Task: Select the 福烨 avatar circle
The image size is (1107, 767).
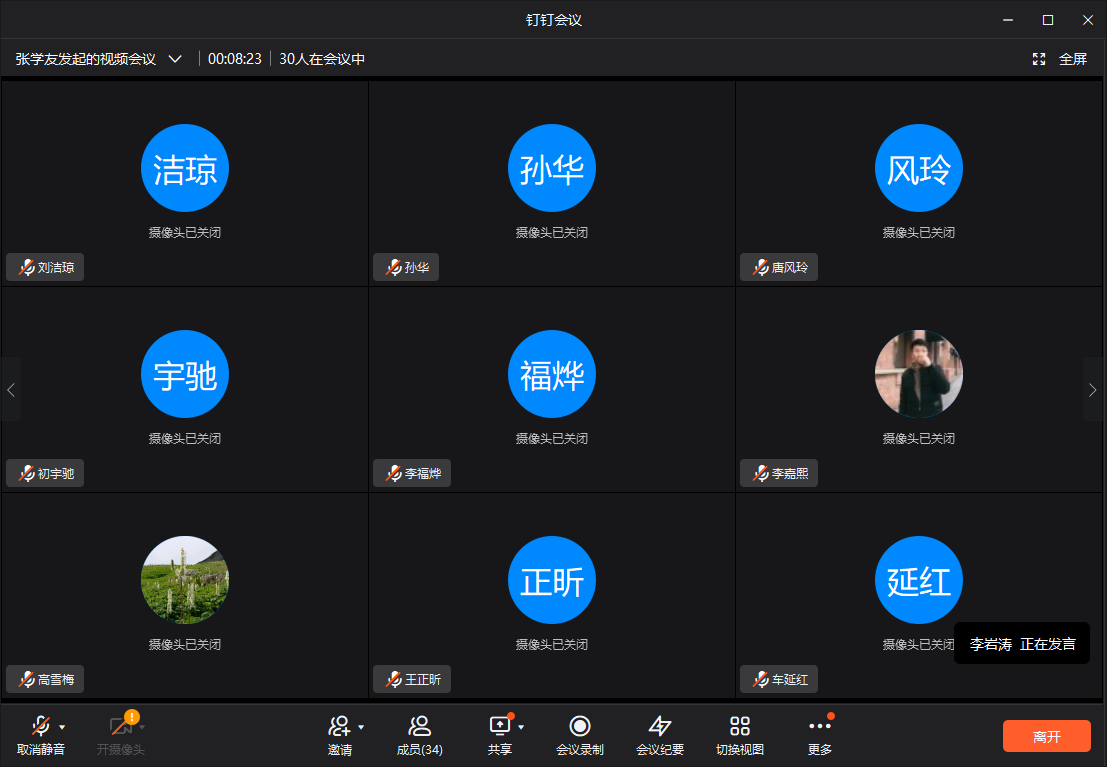Action: pyautogui.click(x=552, y=374)
